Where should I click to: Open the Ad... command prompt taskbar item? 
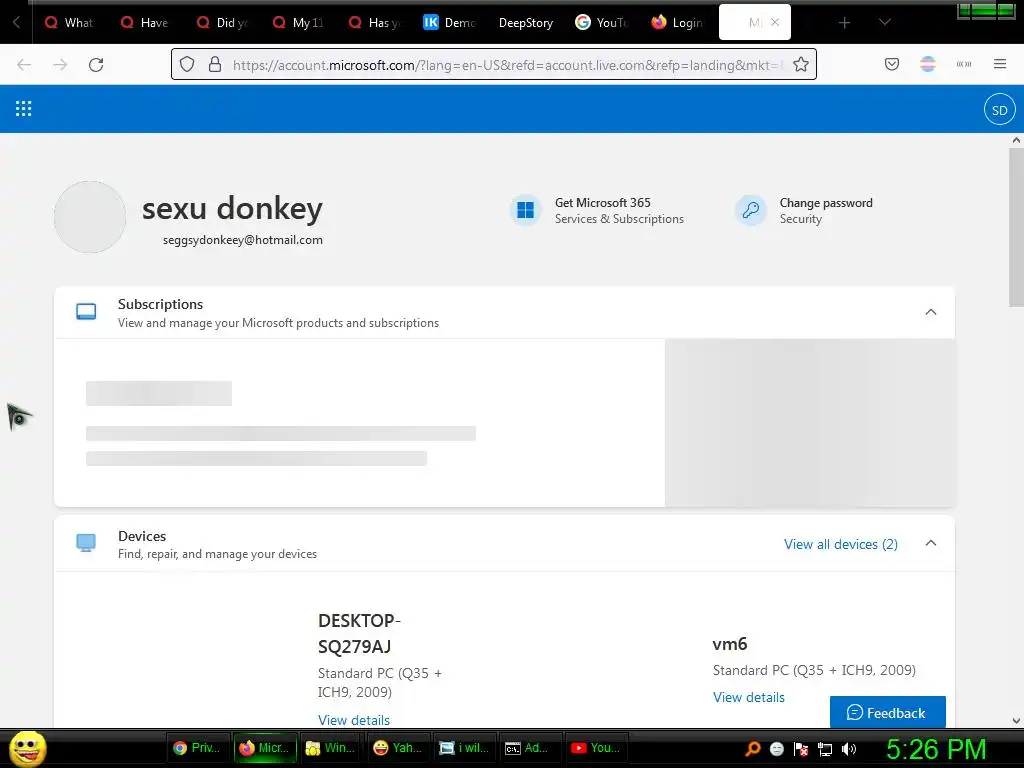coord(530,748)
